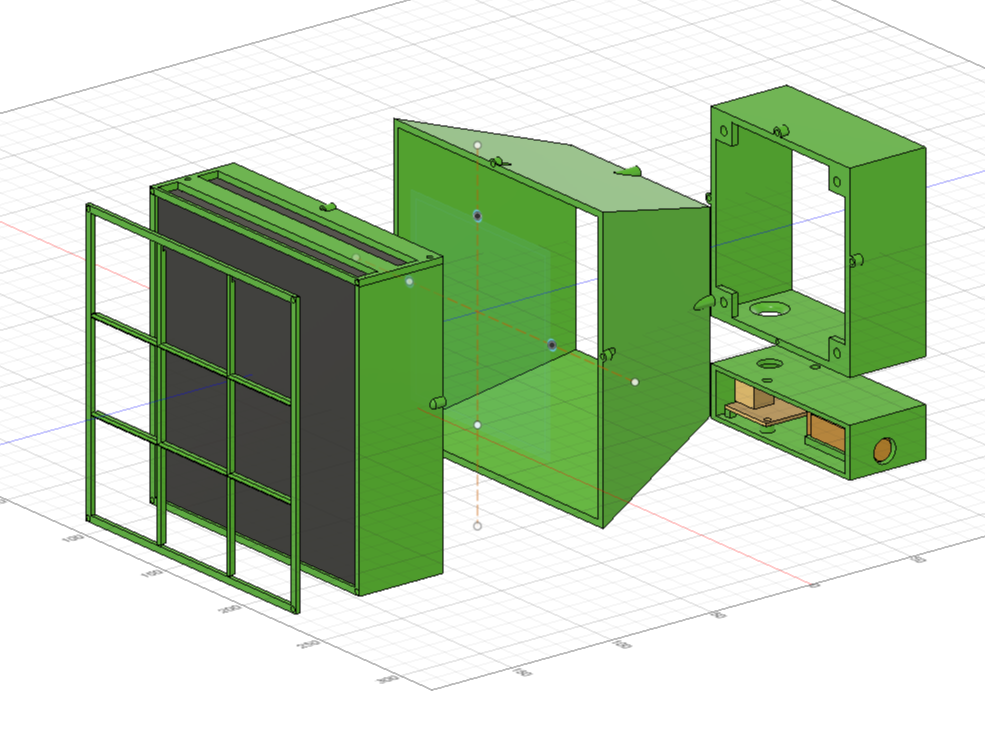
Task: Click the bottom white point on dashed vertical axis
Action: (477, 526)
